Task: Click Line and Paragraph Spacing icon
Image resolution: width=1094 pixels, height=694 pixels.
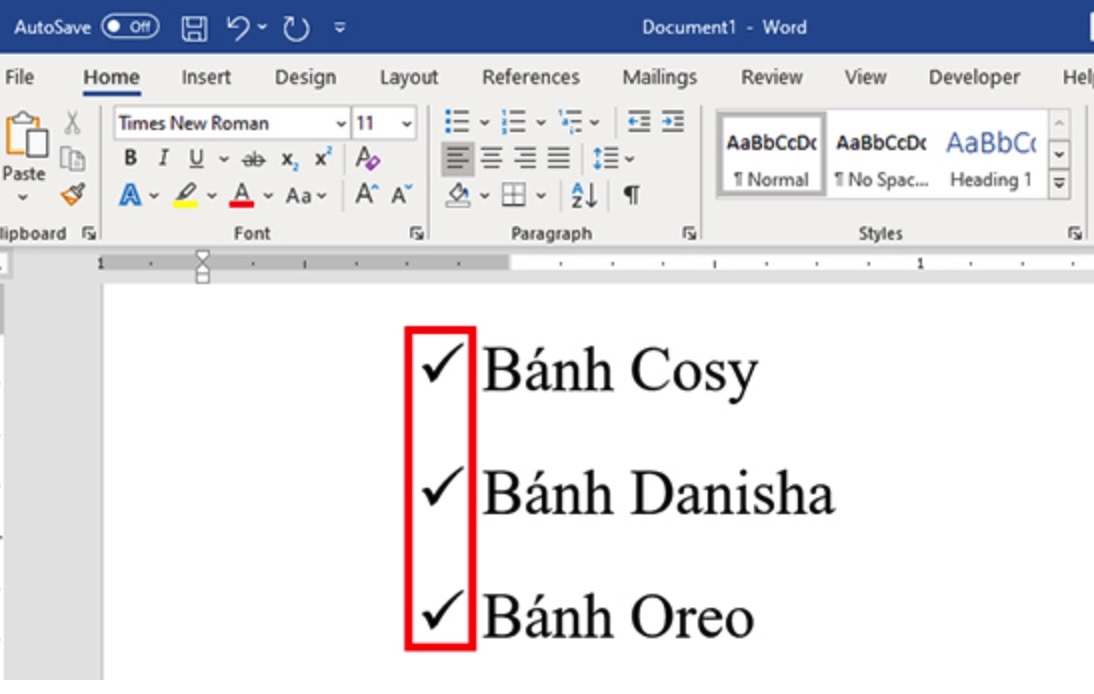Action: pos(606,158)
